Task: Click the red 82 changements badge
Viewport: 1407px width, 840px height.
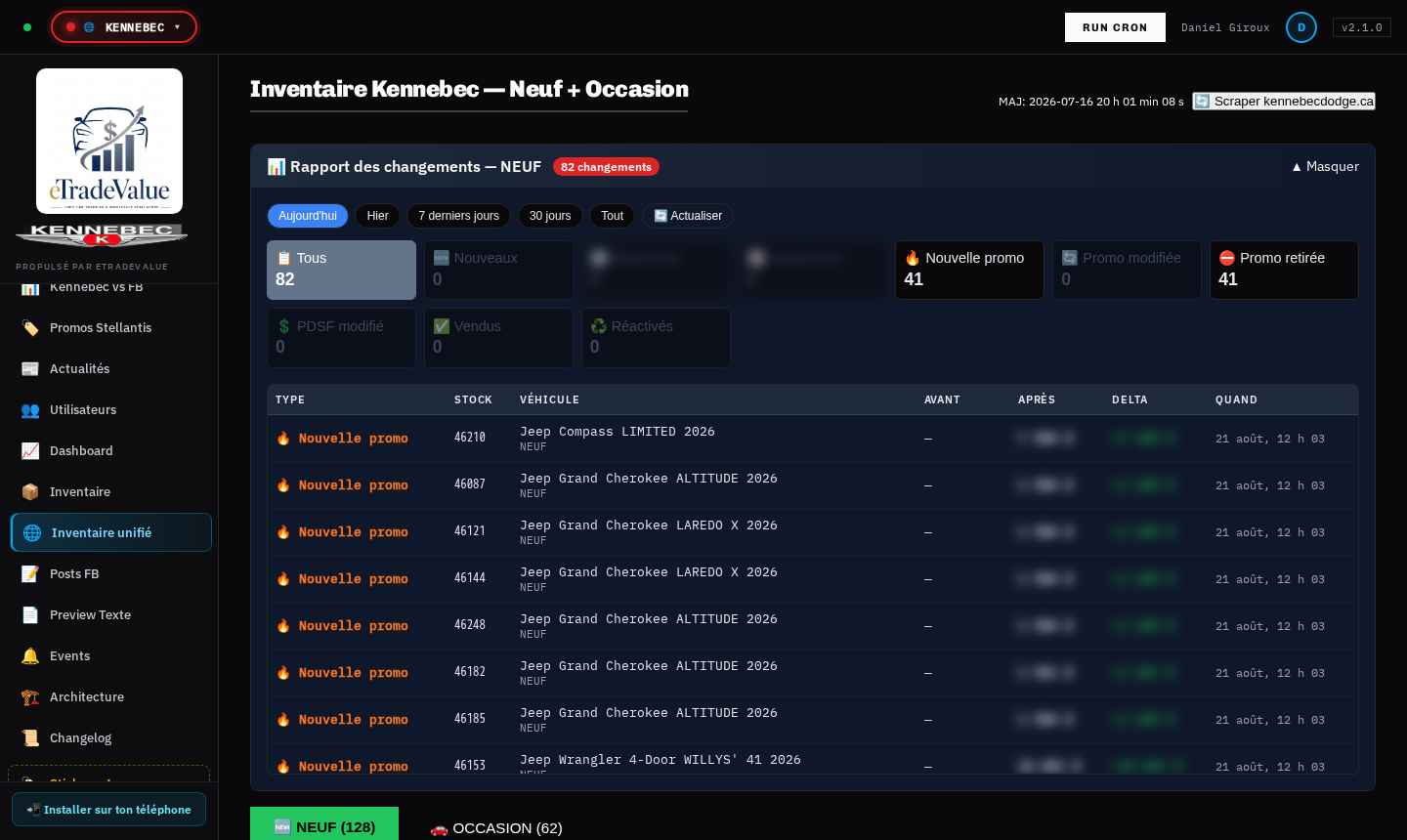Action: 606,167
